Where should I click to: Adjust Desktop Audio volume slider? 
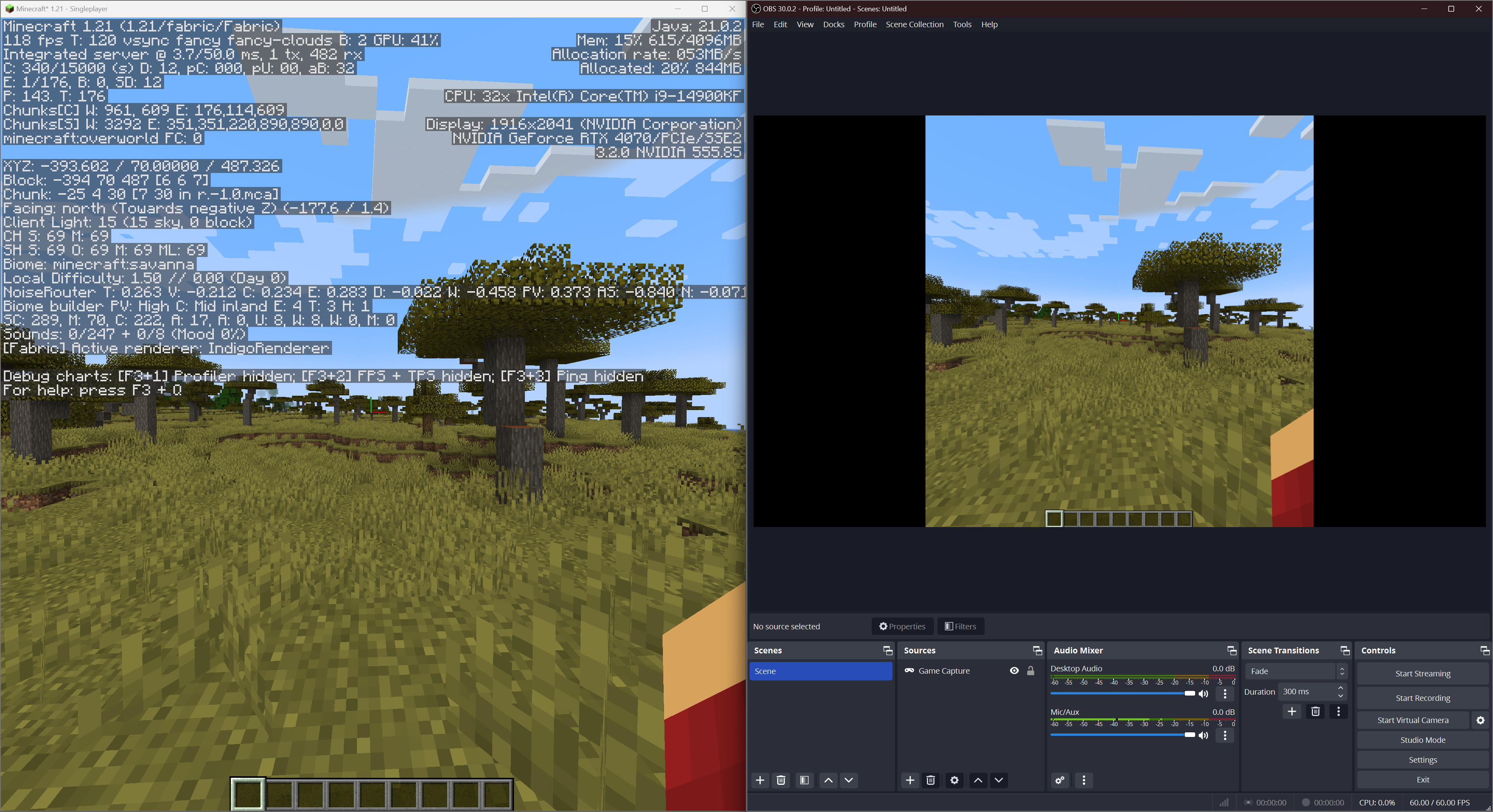coord(1122,693)
